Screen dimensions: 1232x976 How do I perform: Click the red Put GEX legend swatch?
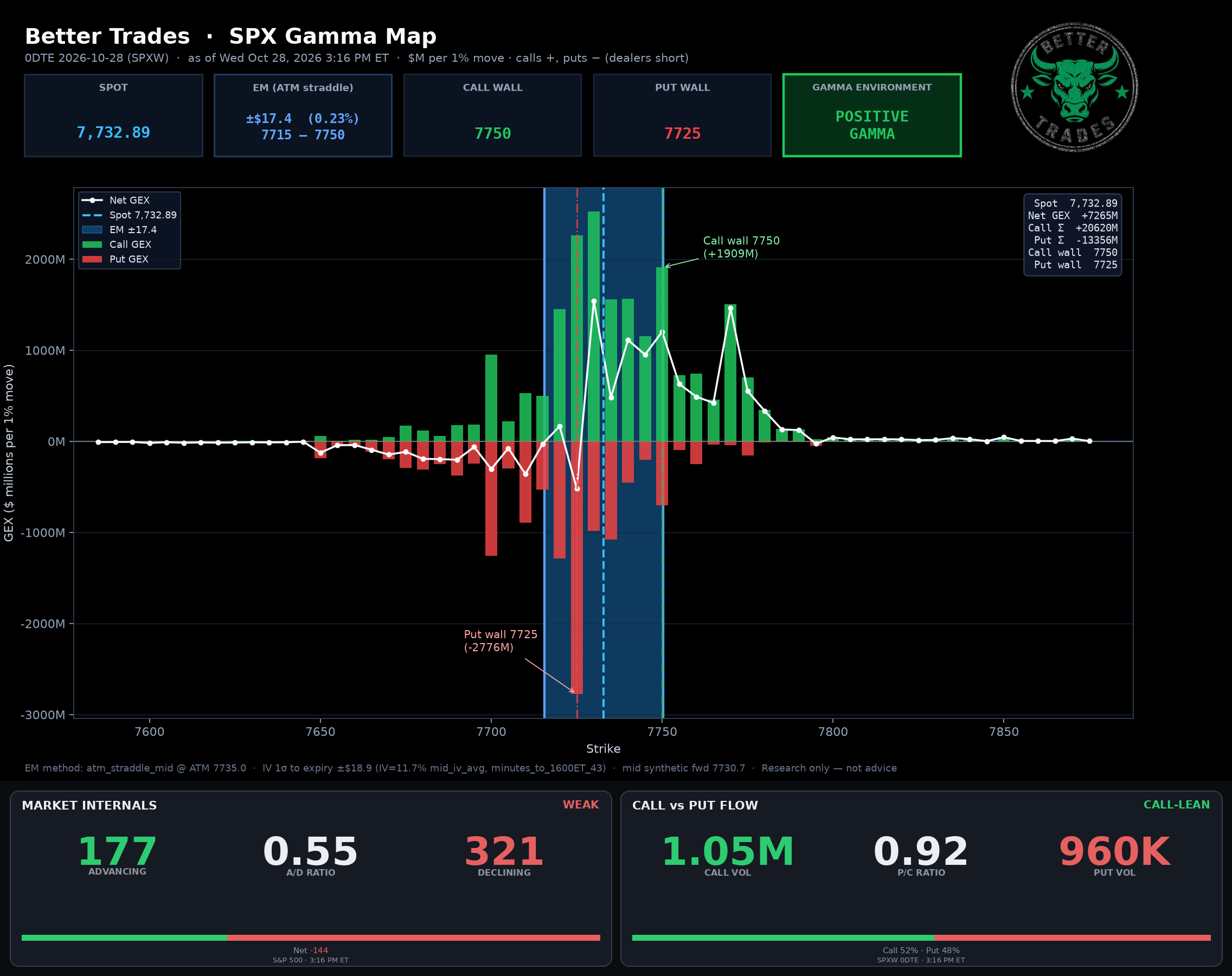coord(92,259)
